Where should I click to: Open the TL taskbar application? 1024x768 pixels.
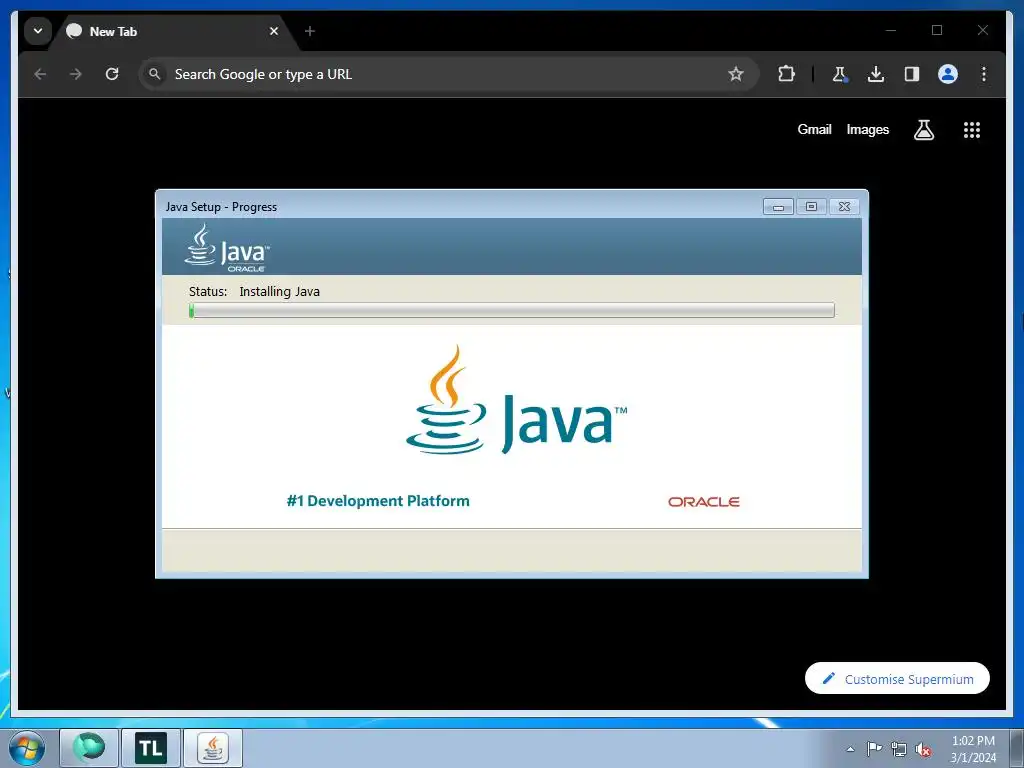pyautogui.click(x=151, y=748)
